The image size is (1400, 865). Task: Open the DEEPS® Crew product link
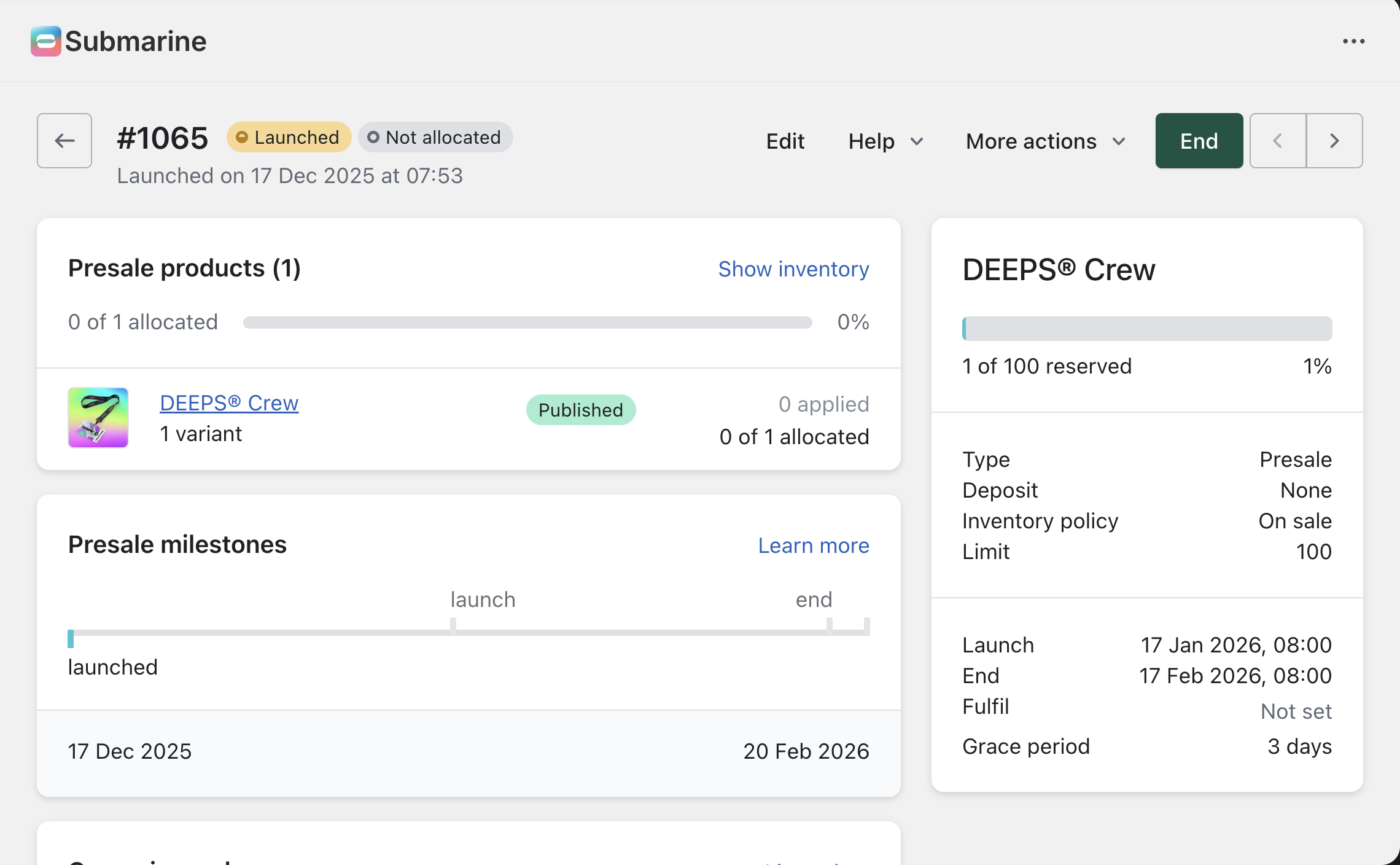229,403
